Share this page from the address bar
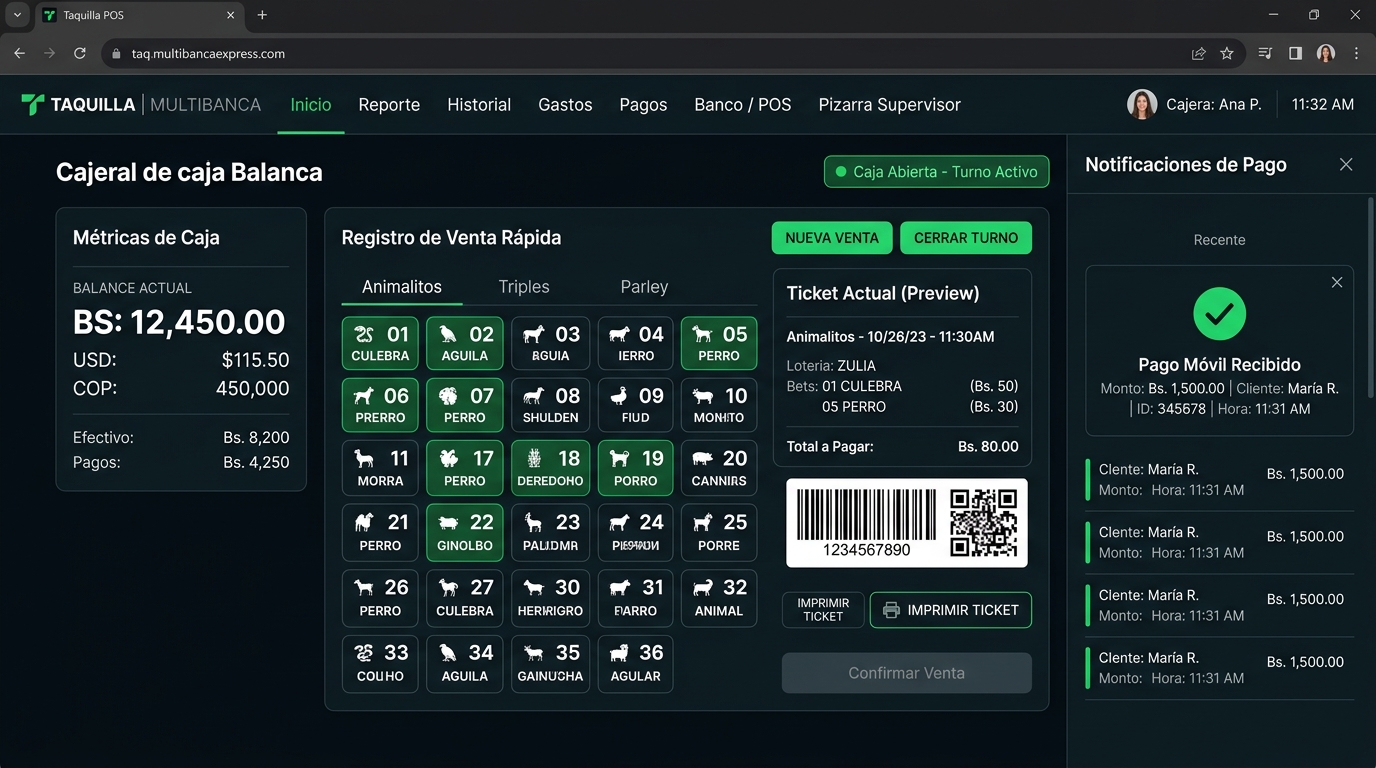Screen dimensions: 1376x768 1198,54
